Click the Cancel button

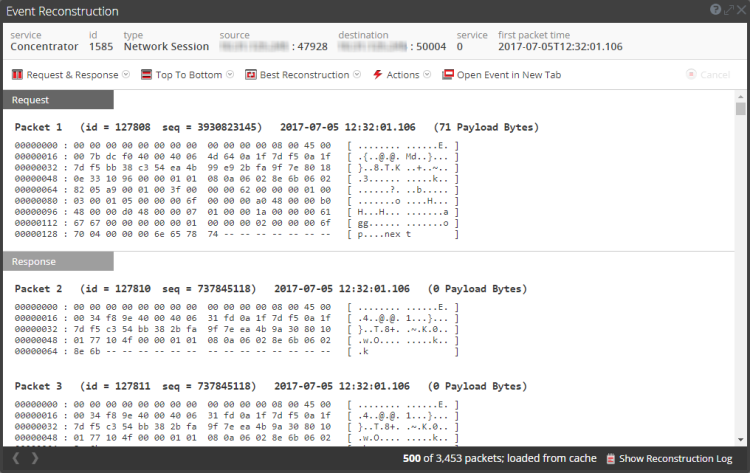click(x=708, y=75)
